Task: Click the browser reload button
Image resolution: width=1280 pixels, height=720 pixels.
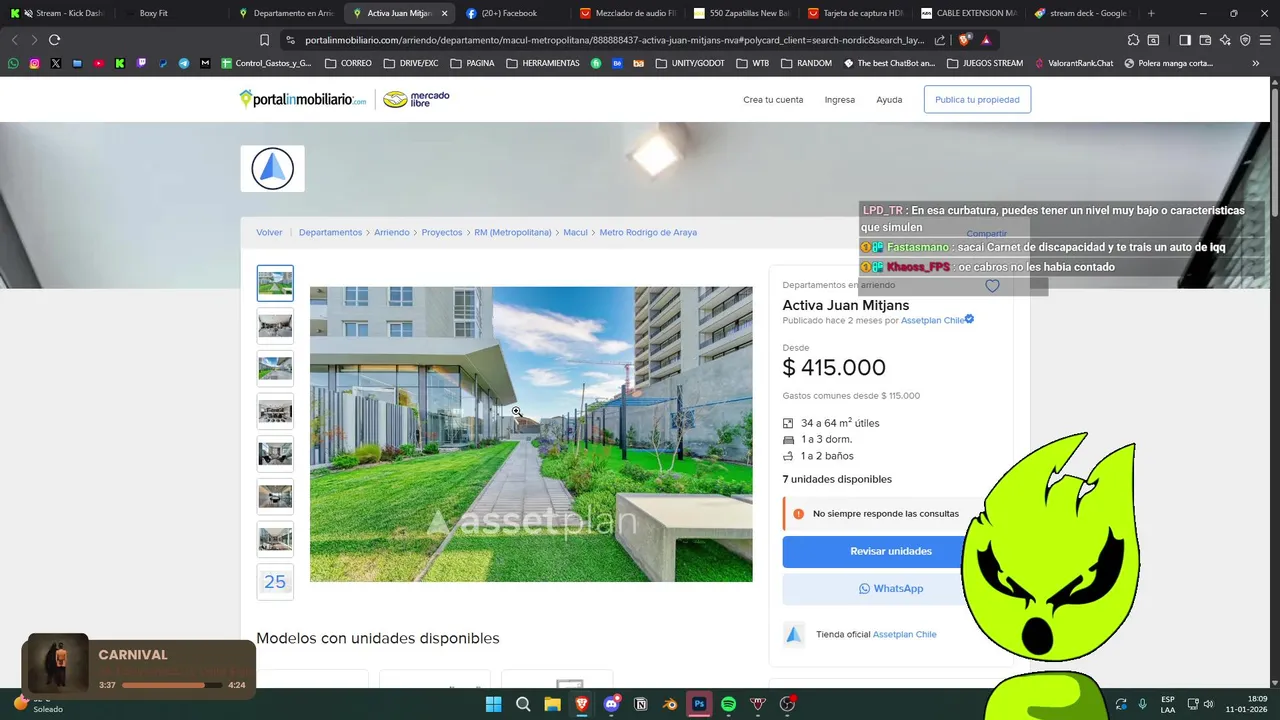Action: [x=54, y=40]
